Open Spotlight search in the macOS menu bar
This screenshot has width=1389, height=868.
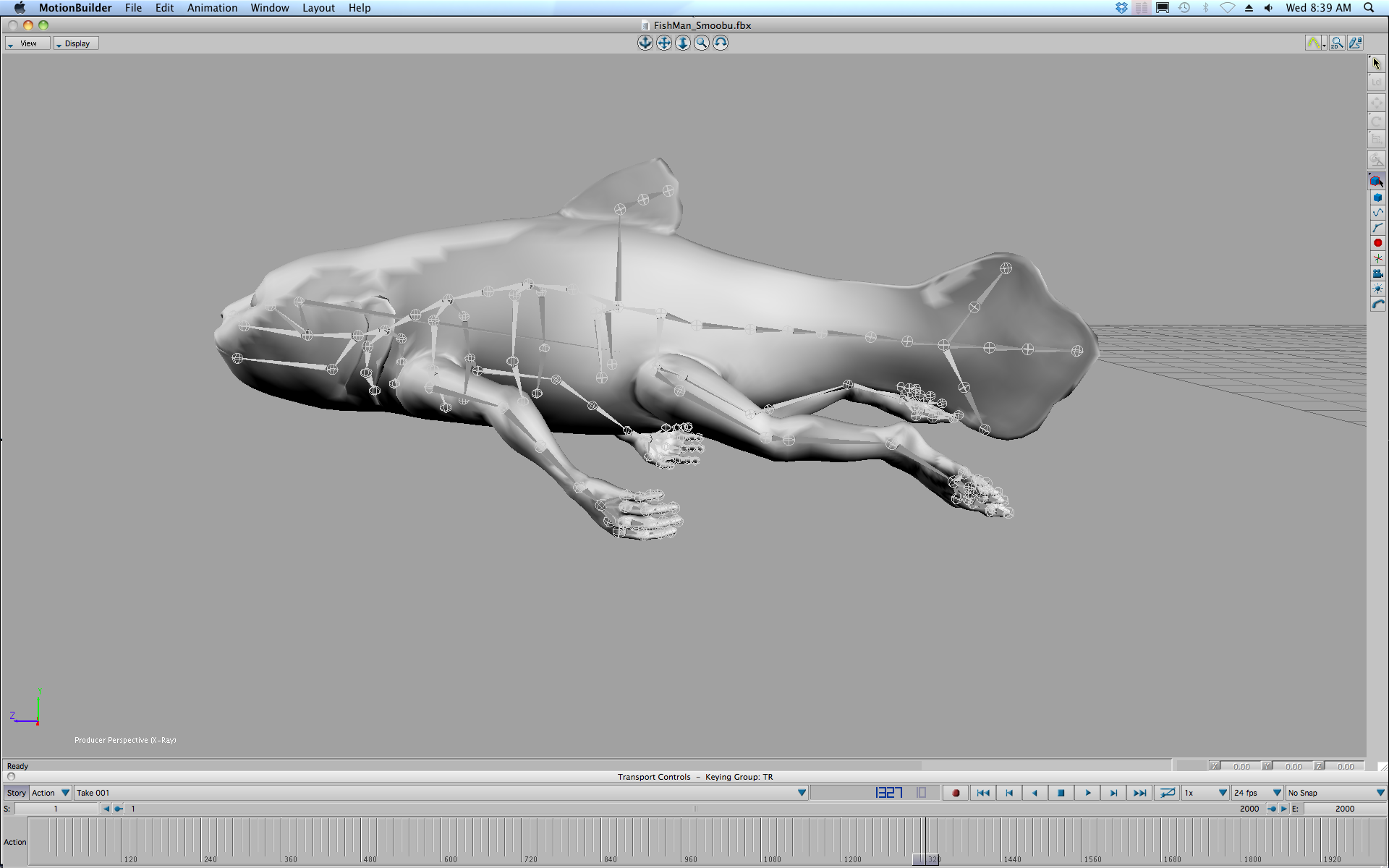pos(1369,8)
